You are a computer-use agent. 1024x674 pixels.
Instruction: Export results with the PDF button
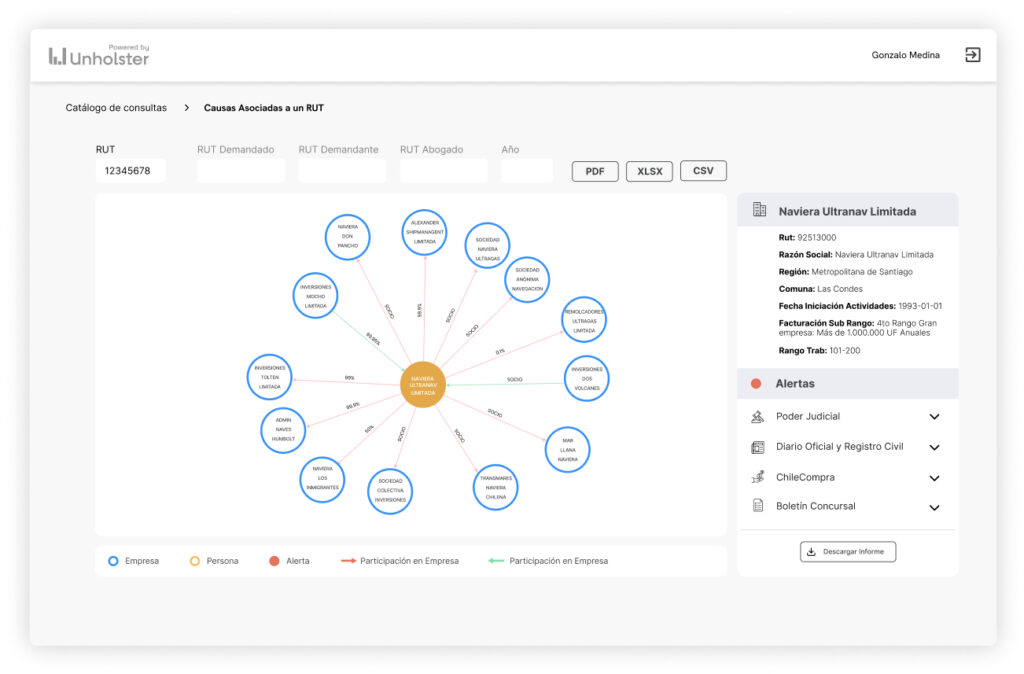coord(595,171)
